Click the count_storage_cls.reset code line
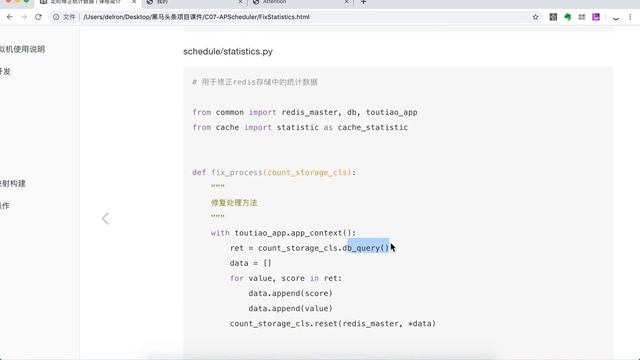Screen dimensions: 640x360 (x=333, y=324)
